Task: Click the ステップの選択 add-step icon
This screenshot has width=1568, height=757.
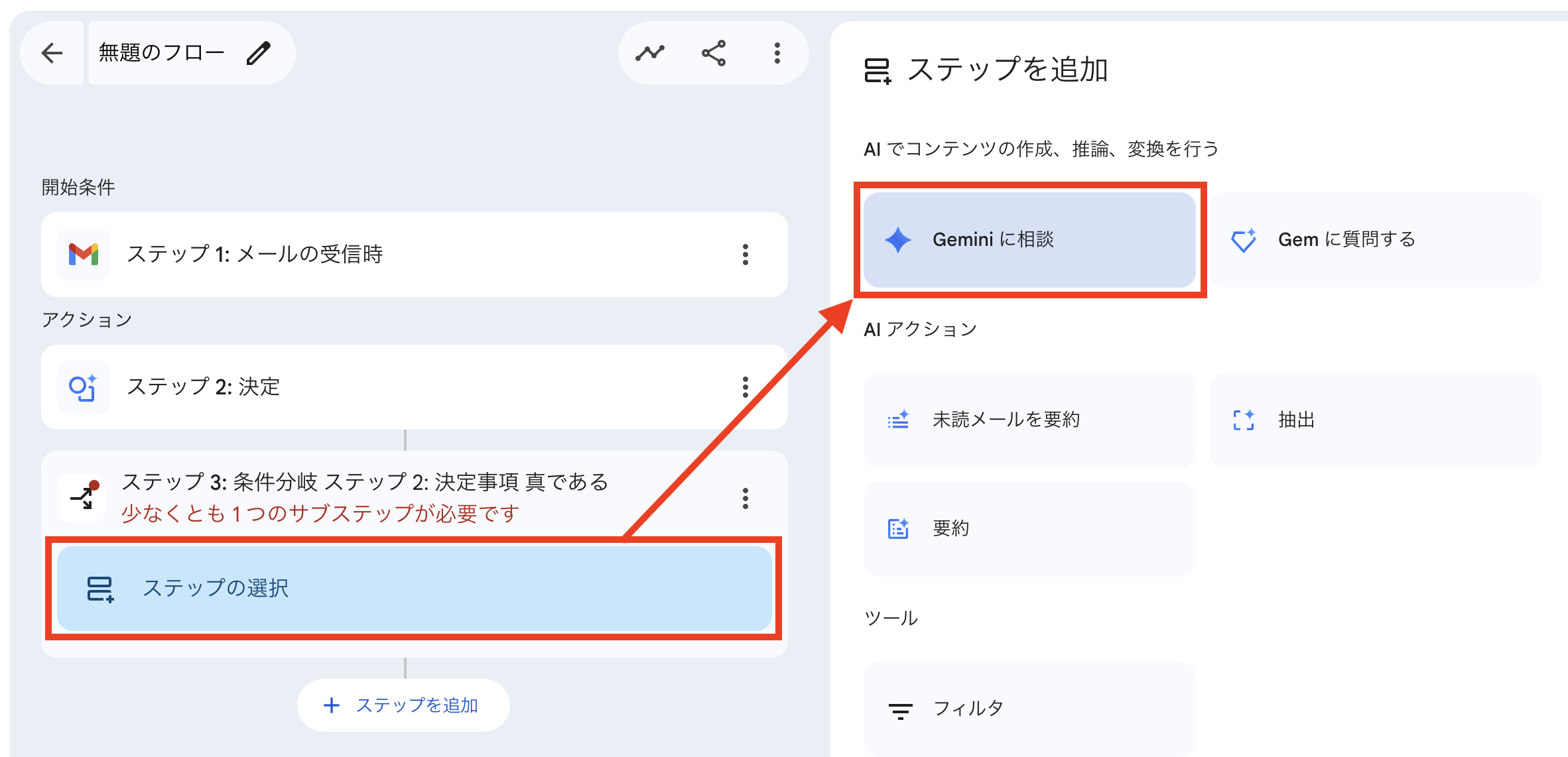Action: click(x=100, y=589)
